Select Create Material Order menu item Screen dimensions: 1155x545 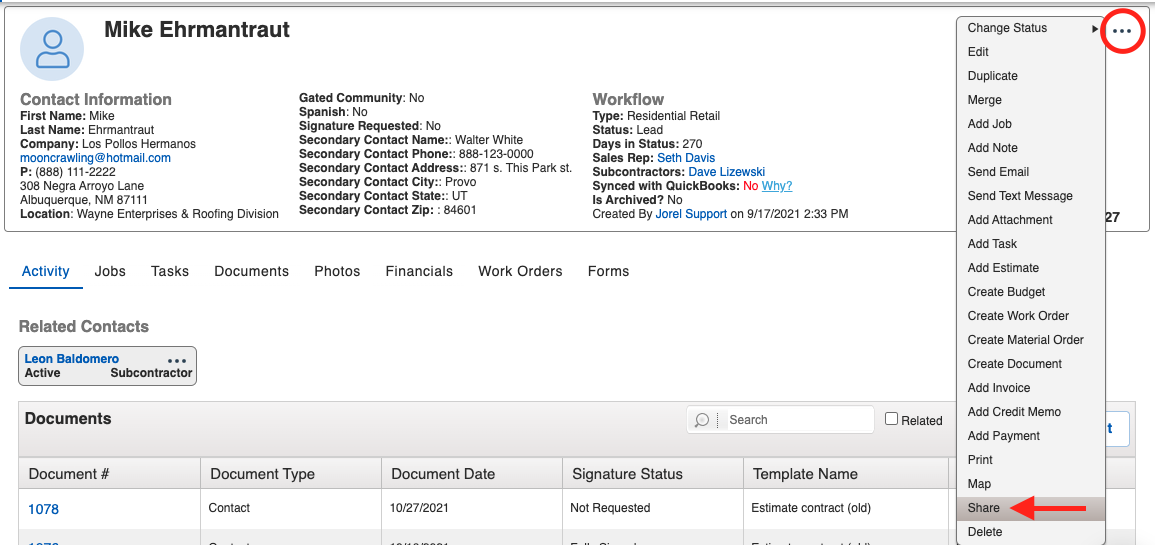tap(1025, 340)
